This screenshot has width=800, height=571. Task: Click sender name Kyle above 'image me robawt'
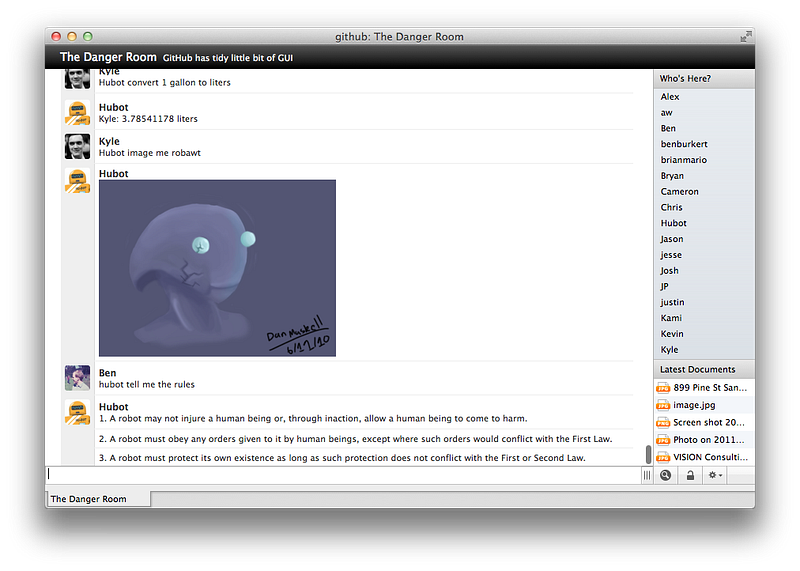109,141
